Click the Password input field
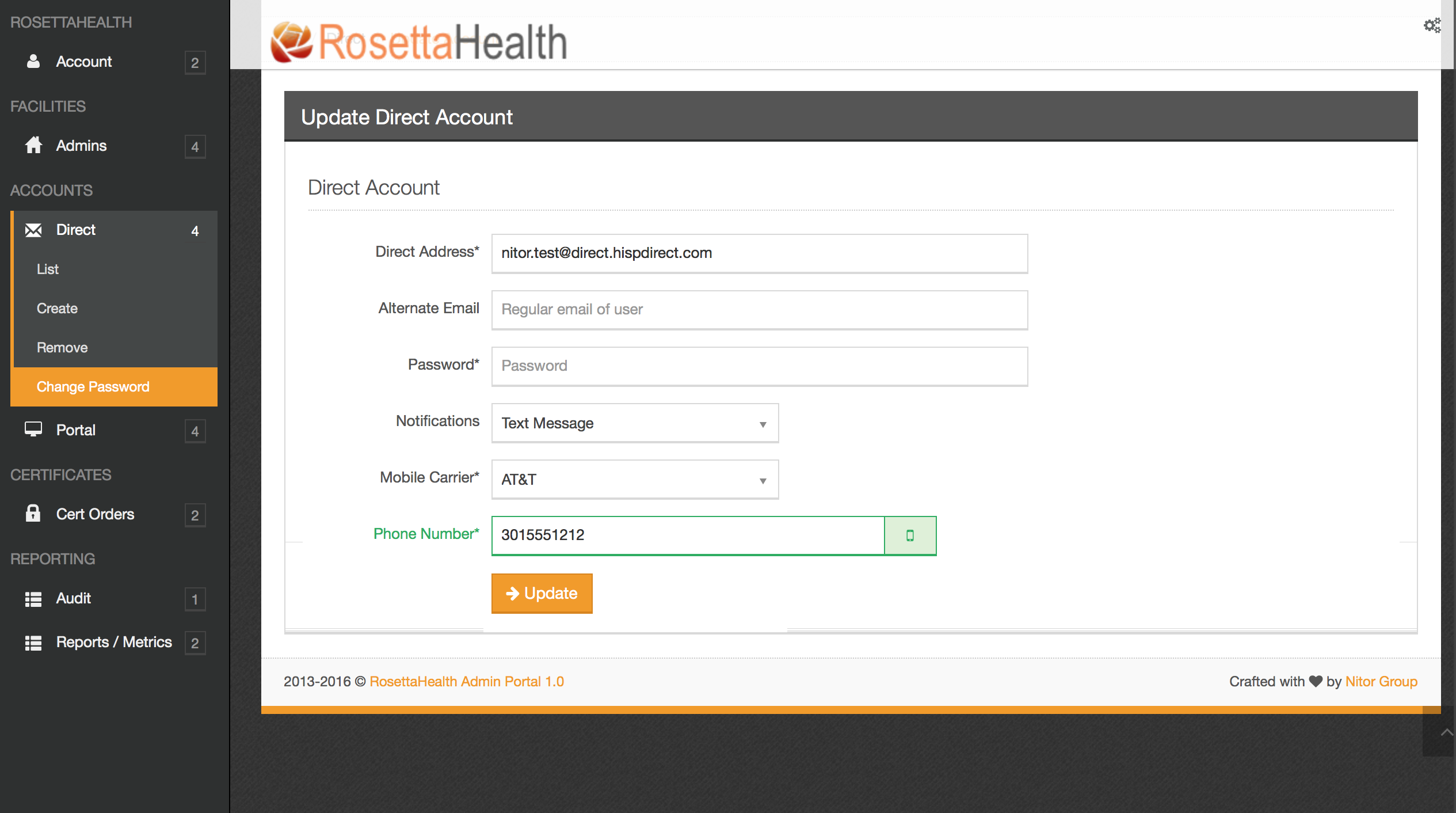Screen dimensions: 1456x813 tap(759, 366)
